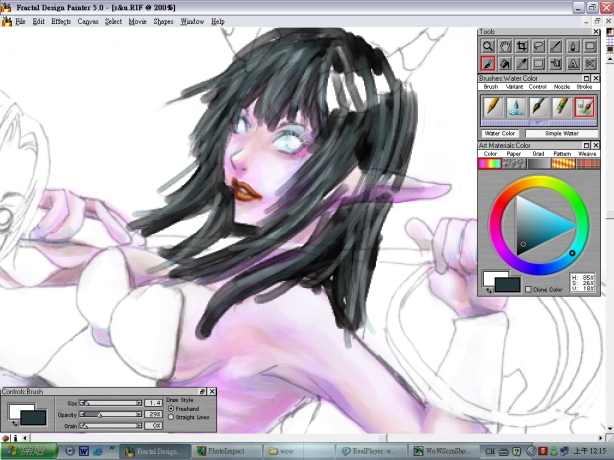Open the Select menu
The height and width of the screenshot is (460, 614).
113,22
